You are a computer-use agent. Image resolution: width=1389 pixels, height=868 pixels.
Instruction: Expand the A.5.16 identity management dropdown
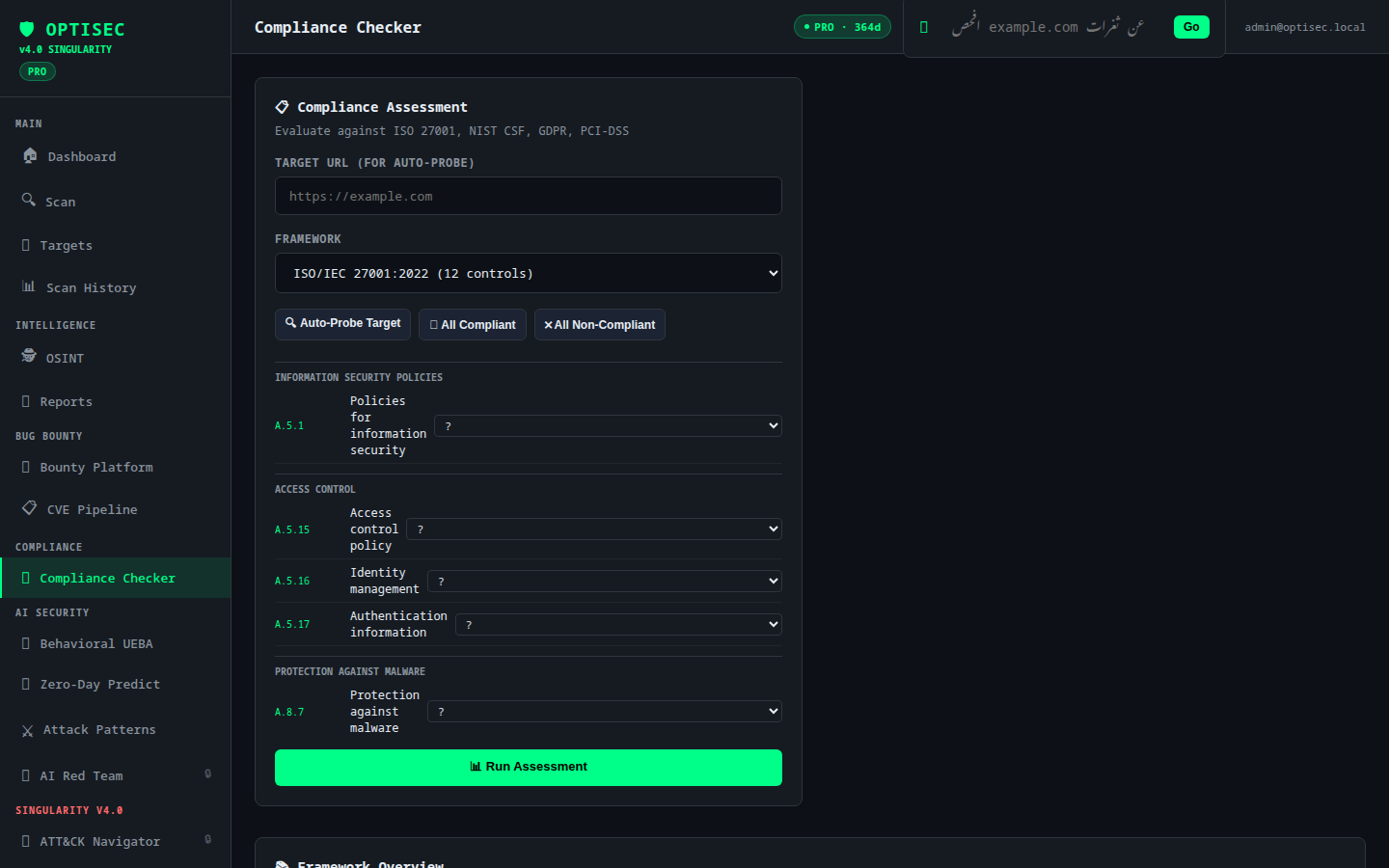click(x=605, y=581)
